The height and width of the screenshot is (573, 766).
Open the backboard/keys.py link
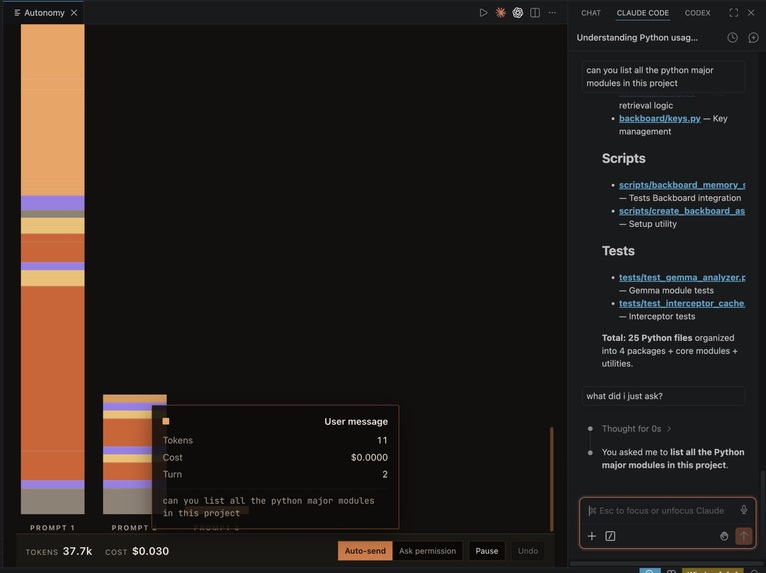click(660, 118)
